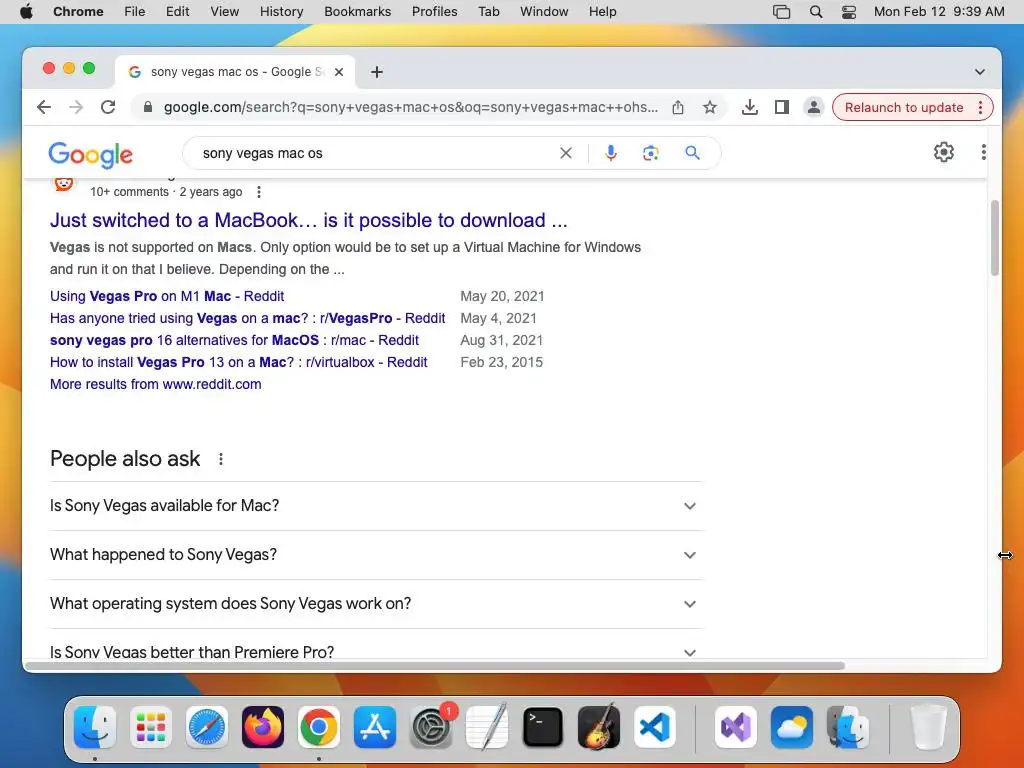Submit search with magnifier icon

click(692, 153)
